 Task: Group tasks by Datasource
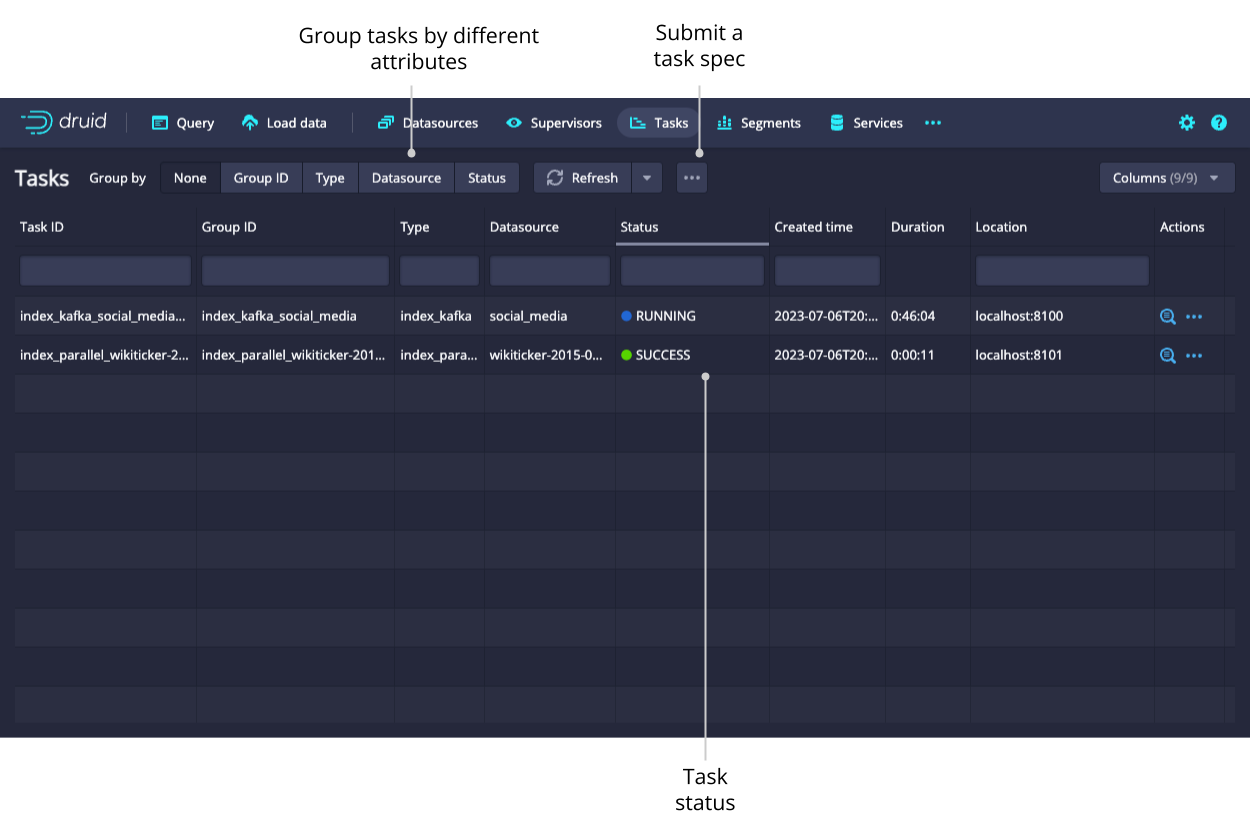406,178
